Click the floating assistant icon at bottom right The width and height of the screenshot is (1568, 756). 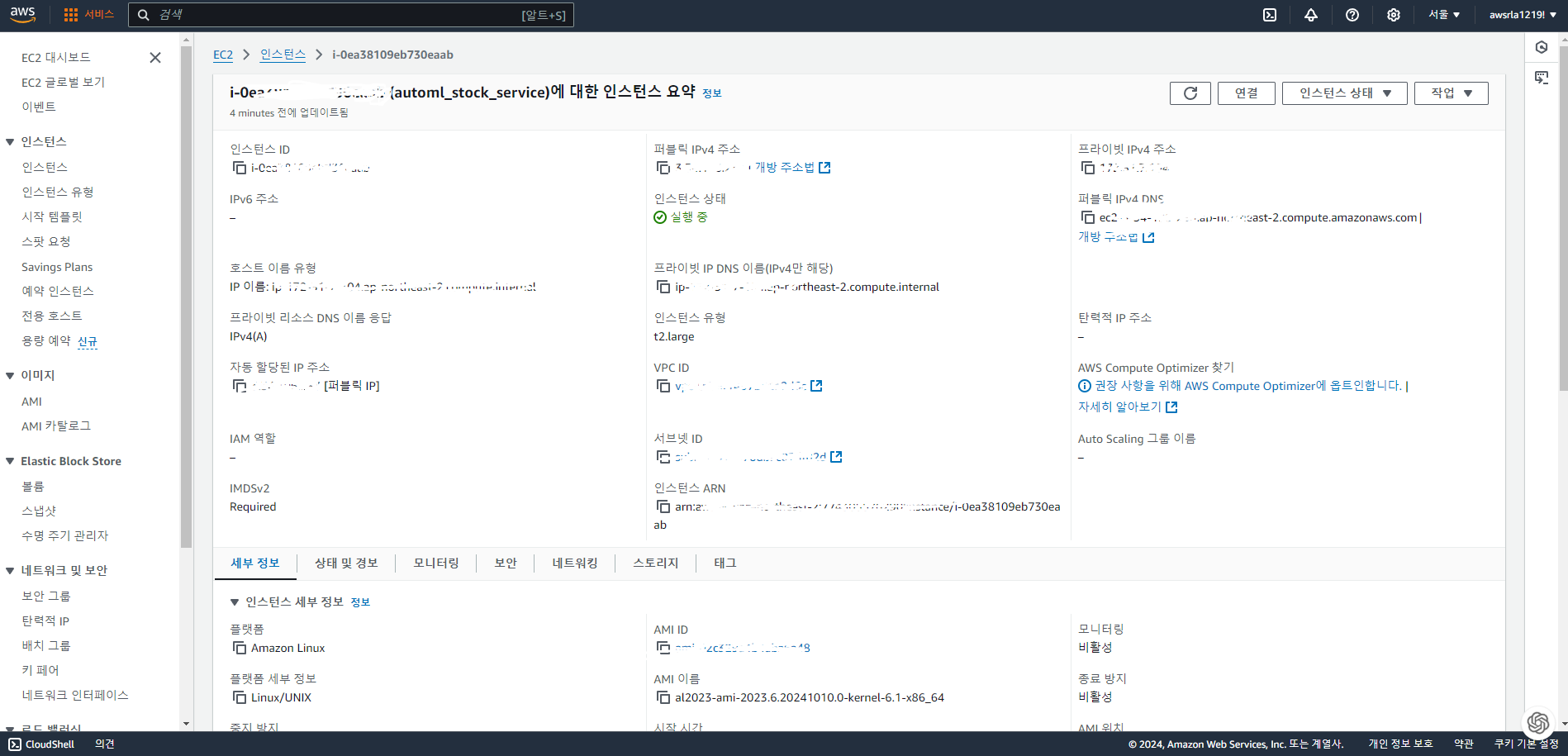point(1537,723)
